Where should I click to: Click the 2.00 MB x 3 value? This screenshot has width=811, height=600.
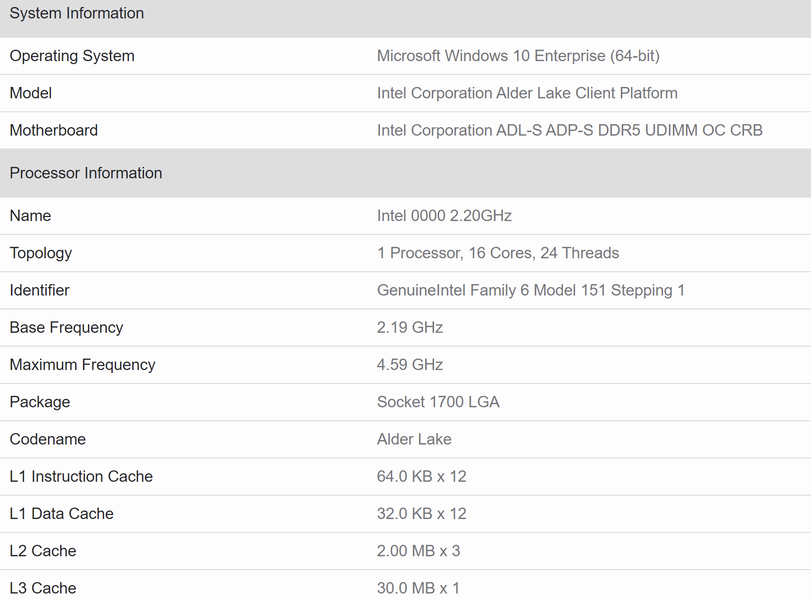tap(418, 551)
